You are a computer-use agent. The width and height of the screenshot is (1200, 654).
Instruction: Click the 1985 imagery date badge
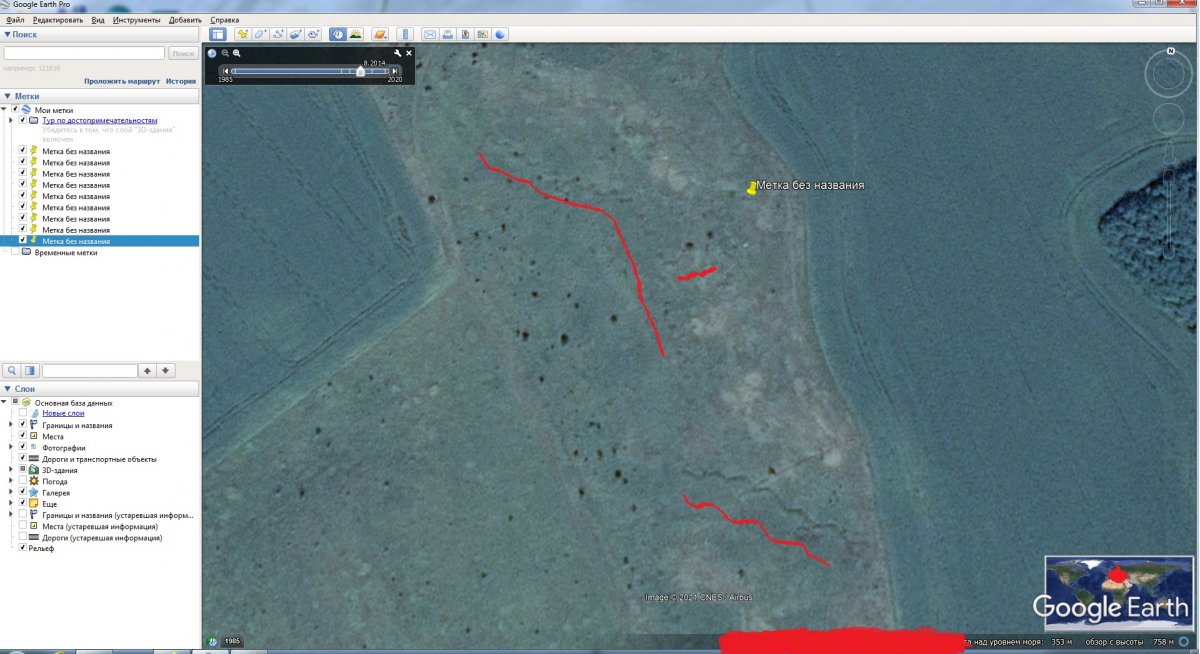(x=232, y=641)
